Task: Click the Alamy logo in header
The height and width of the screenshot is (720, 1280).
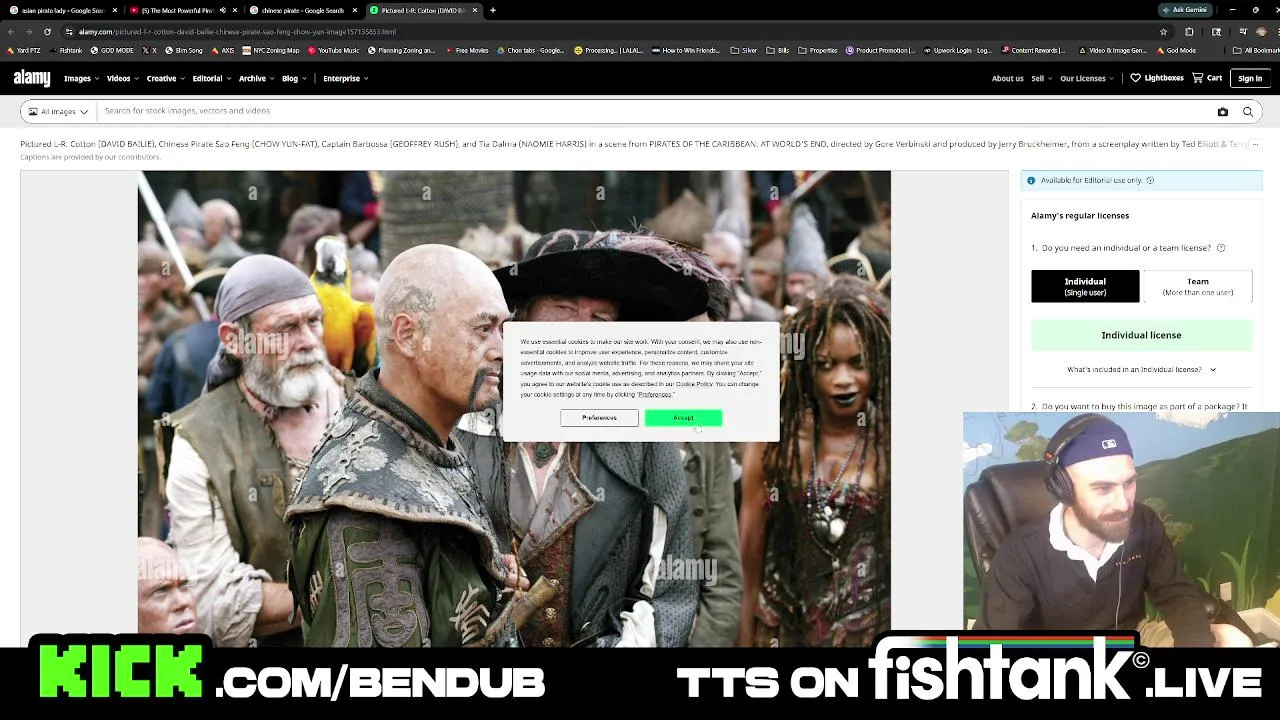Action: pyautogui.click(x=32, y=78)
